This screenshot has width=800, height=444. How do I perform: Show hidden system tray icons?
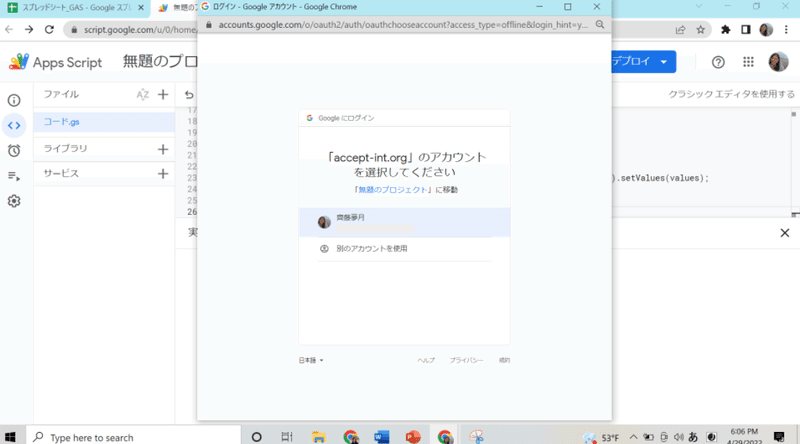[633, 437]
